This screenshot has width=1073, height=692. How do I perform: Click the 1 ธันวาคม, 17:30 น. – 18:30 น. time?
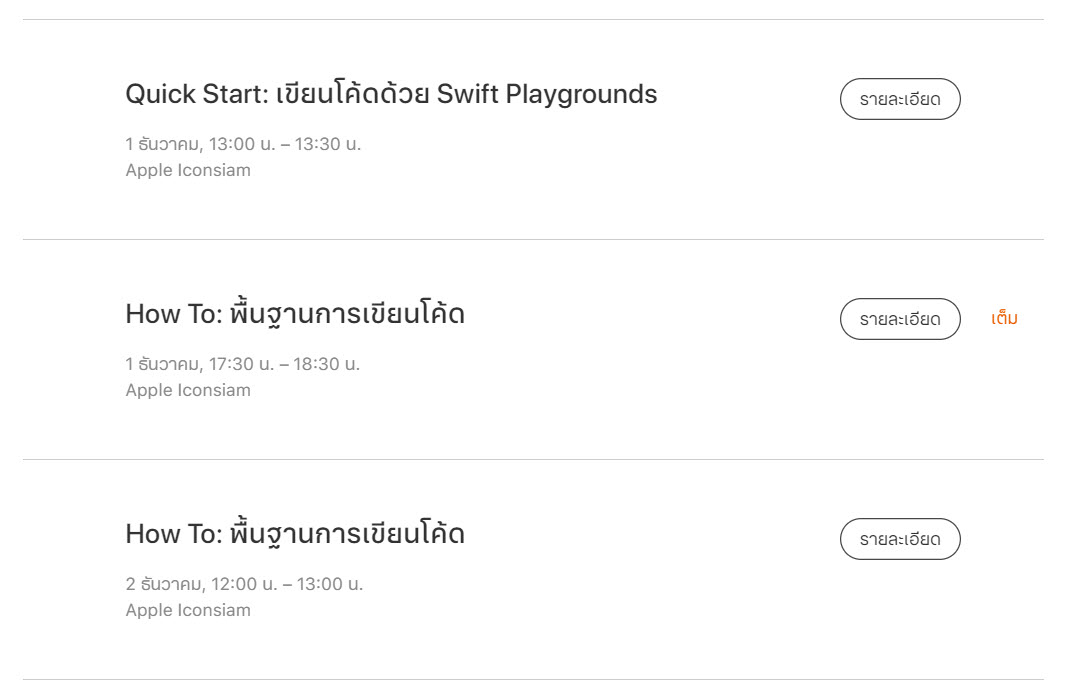(243, 364)
